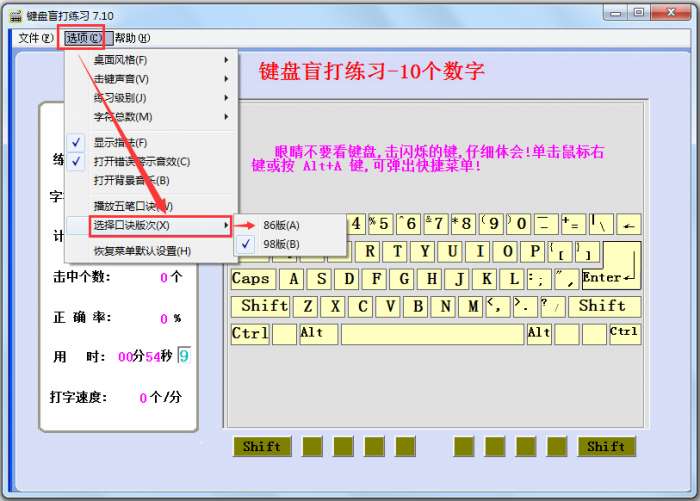
Task: Open the 帮助(H) menu
Action: [132, 38]
